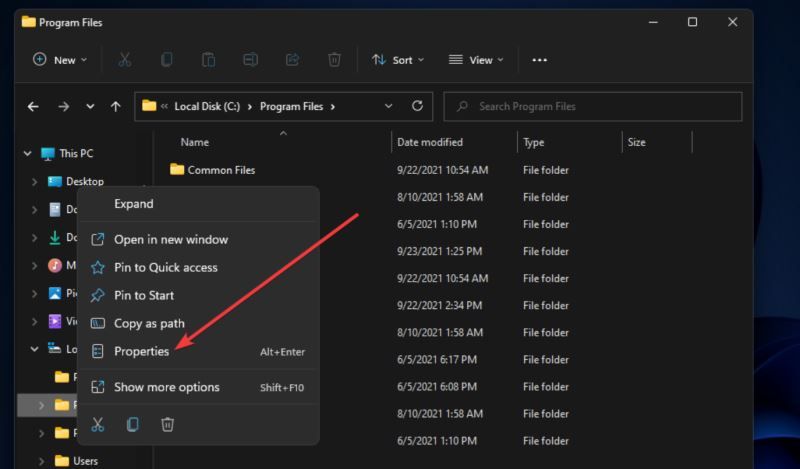Click the Share icon in the toolbar
Viewport: 800px width, 469px height.
tap(293, 60)
